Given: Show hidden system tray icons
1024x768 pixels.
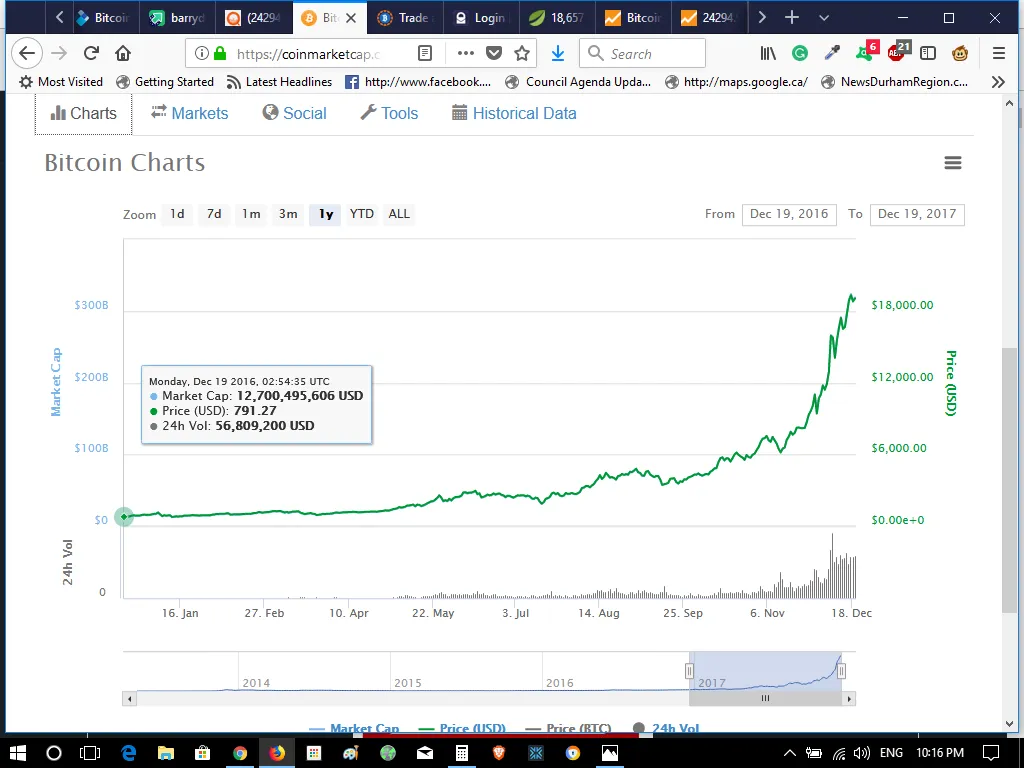Looking at the screenshot, I should [x=789, y=753].
